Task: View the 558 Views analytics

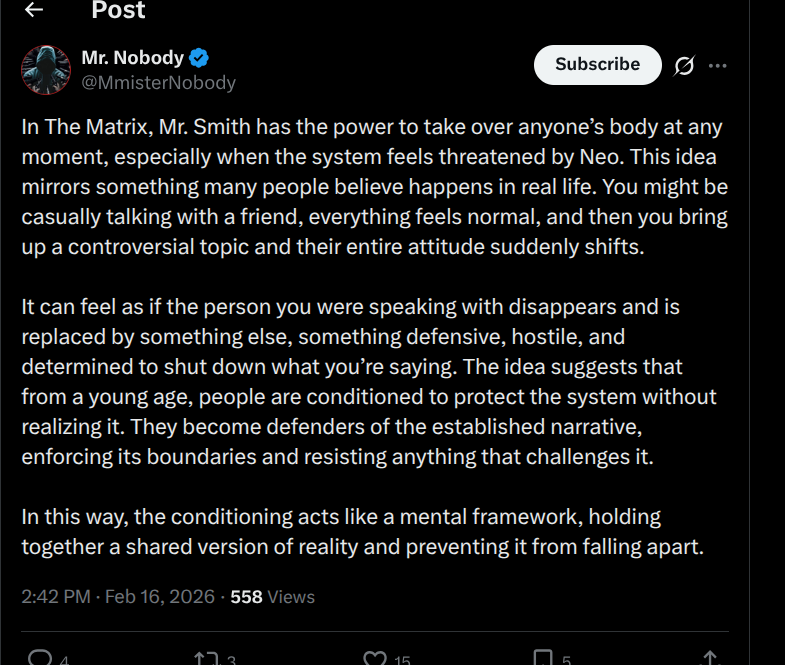Action: point(272,597)
